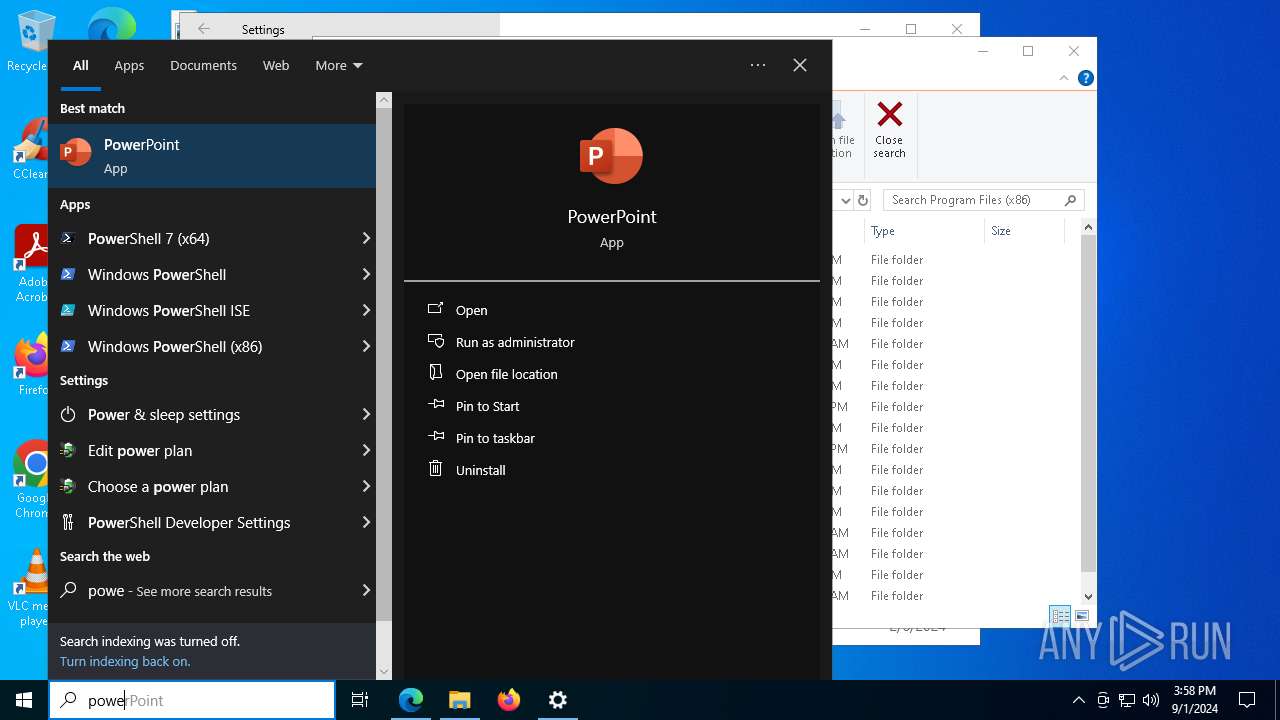Expand Windows PowerShell options arrow
The image size is (1280, 720).
pyautogui.click(x=366, y=274)
